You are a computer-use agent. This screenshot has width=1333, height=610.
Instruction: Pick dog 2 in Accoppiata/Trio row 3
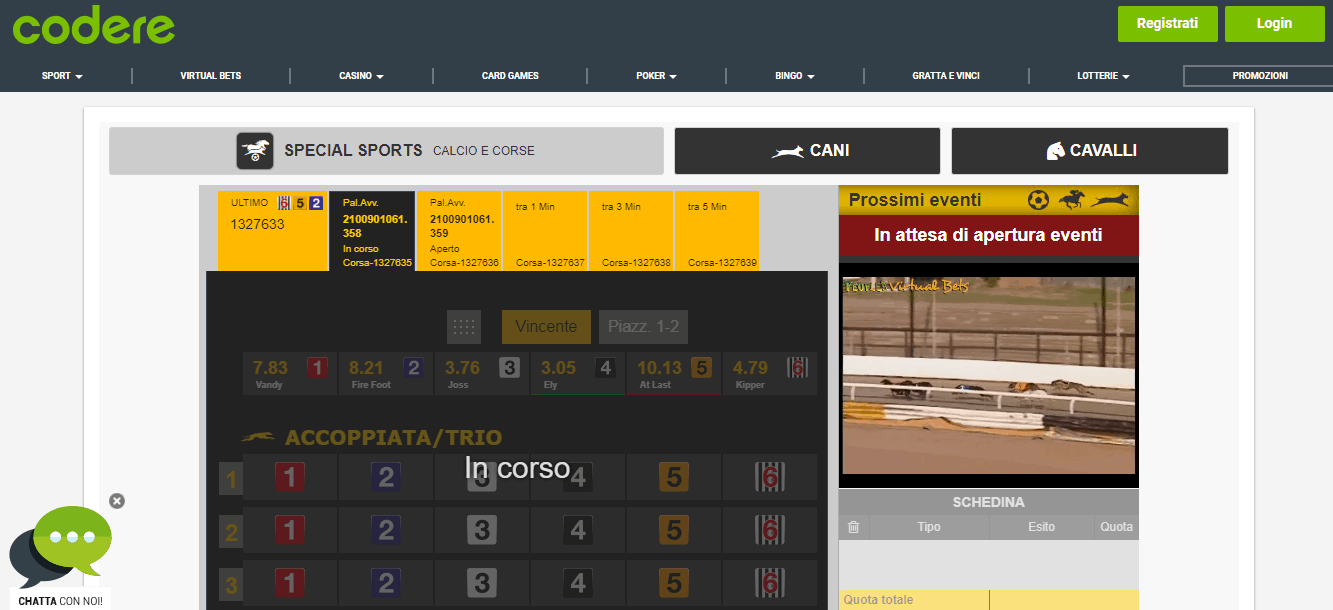386,583
